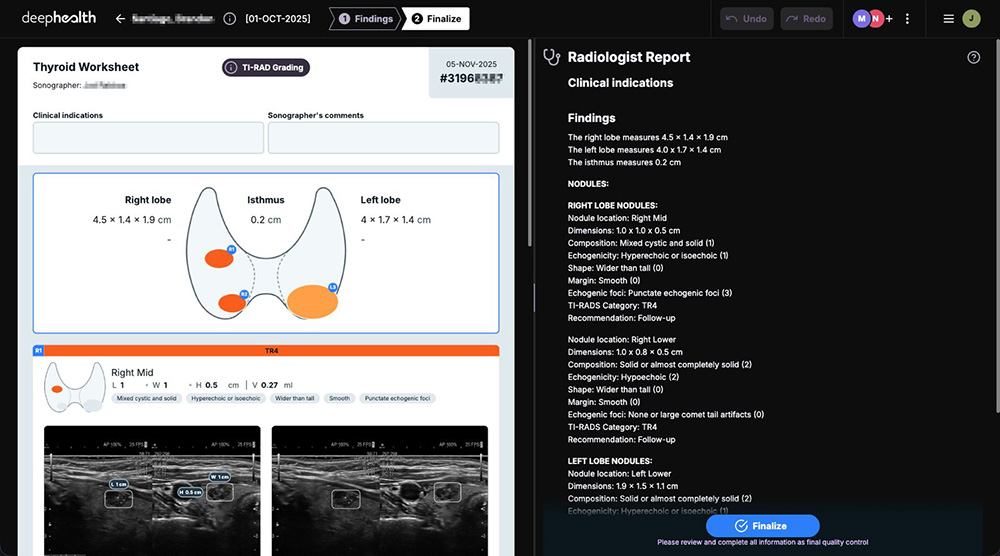Select the R1 nodule on thyroid diagram
Viewport: 1000px width, 556px height.
[x=219, y=258]
